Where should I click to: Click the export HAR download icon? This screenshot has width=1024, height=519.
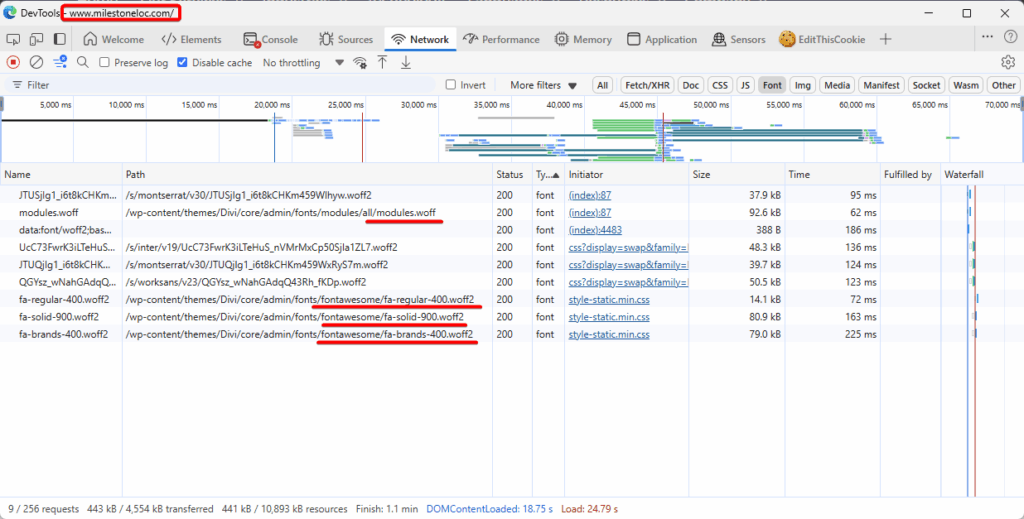coord(406,63)
